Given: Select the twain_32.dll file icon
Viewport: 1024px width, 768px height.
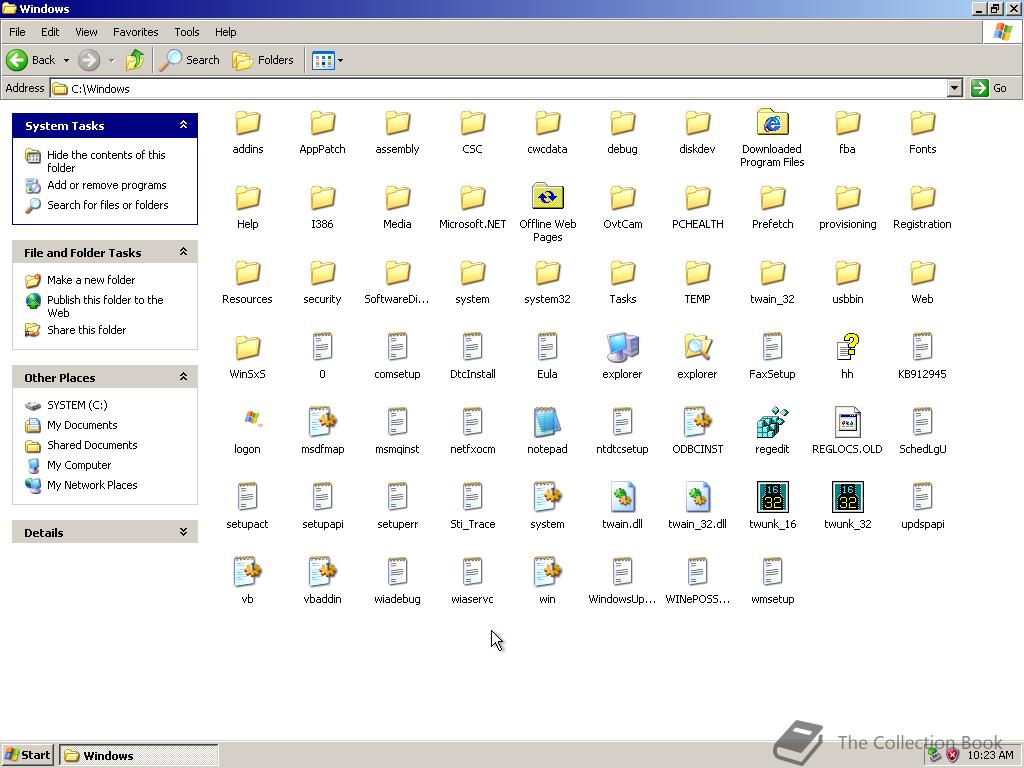Looking at the screenshot, I should (x=697, y=497).
